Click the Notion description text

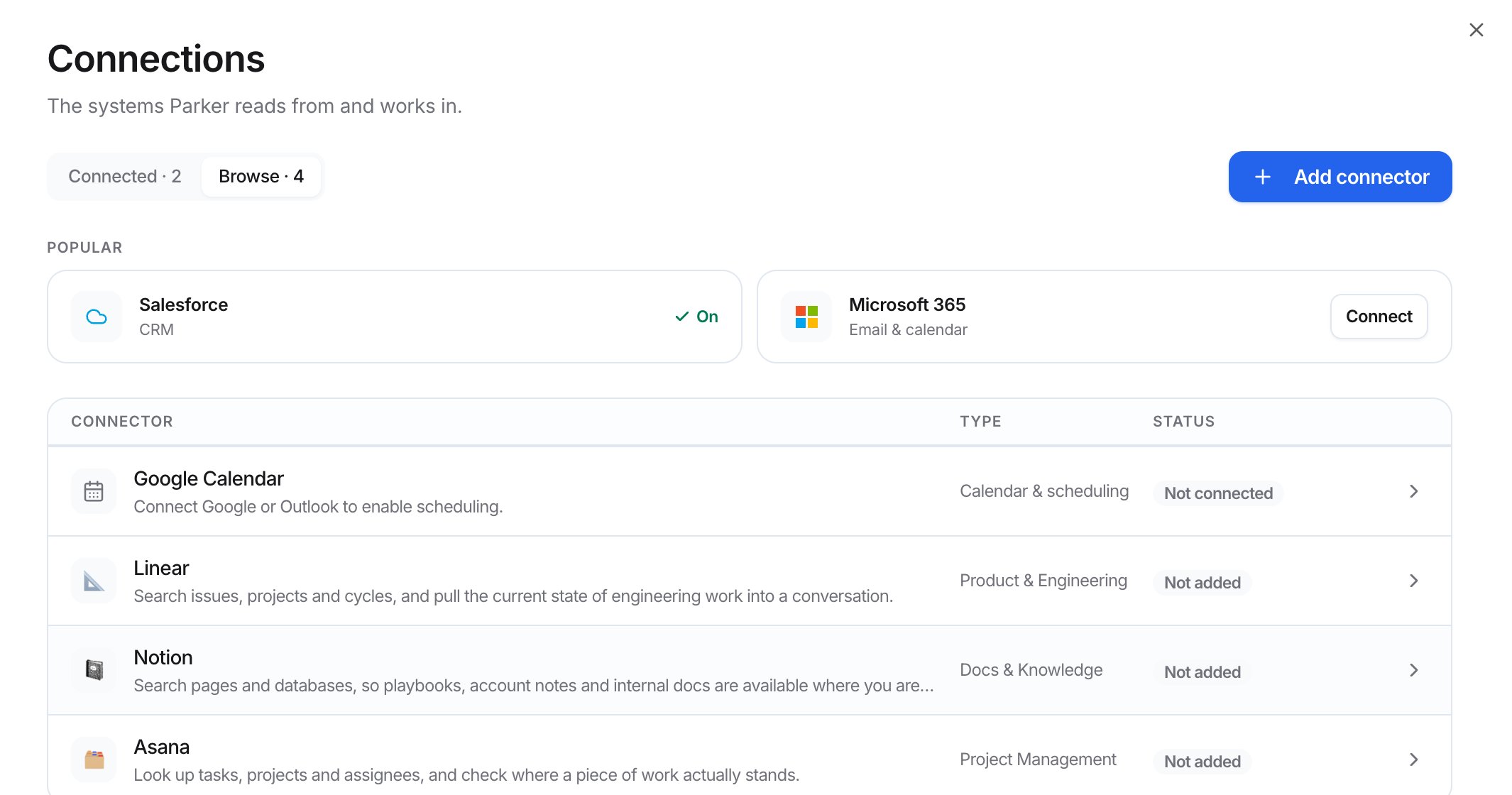(x=534, y=686)
